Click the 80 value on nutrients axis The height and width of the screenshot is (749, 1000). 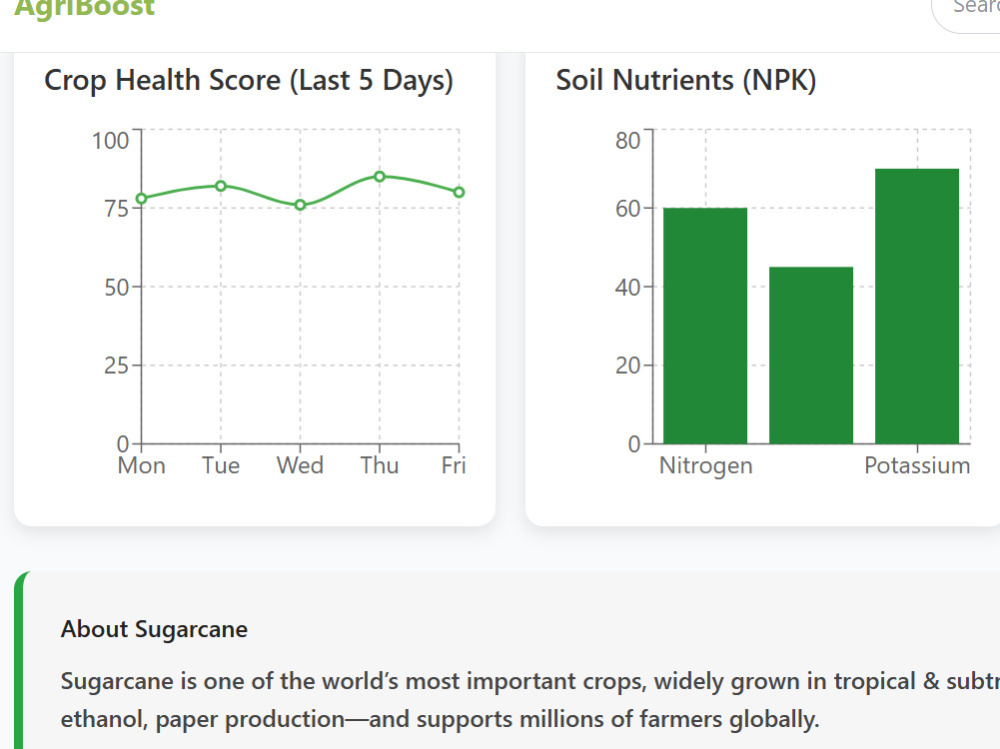coord(628,141)
